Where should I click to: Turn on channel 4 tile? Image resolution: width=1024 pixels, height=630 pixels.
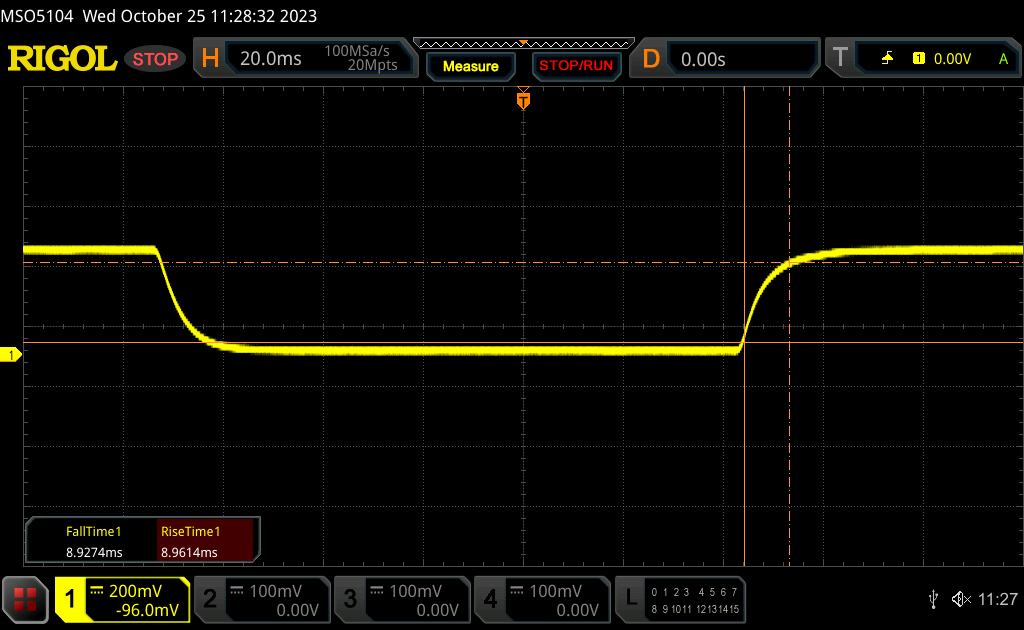point(540,600)
